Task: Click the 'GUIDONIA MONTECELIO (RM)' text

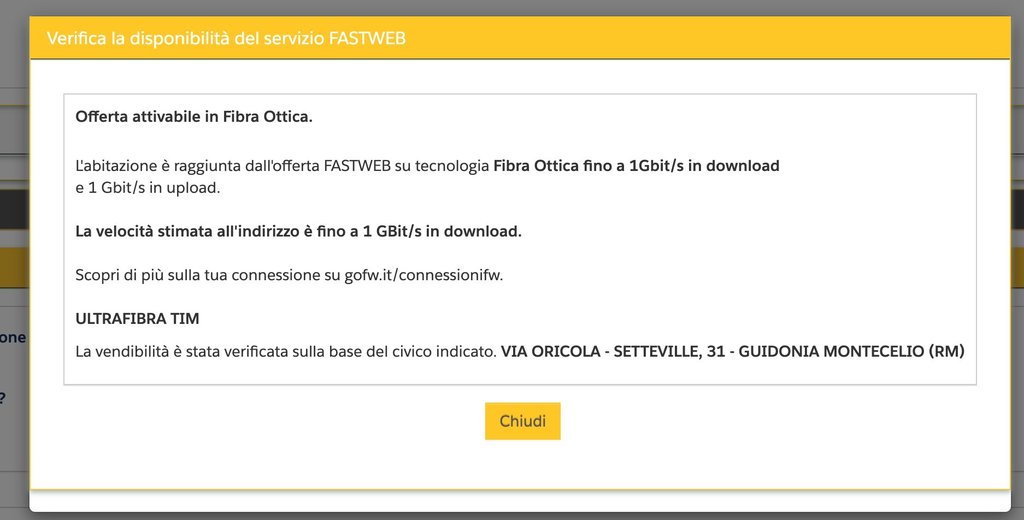Action: pyautogui.click(x=851, y=351)
